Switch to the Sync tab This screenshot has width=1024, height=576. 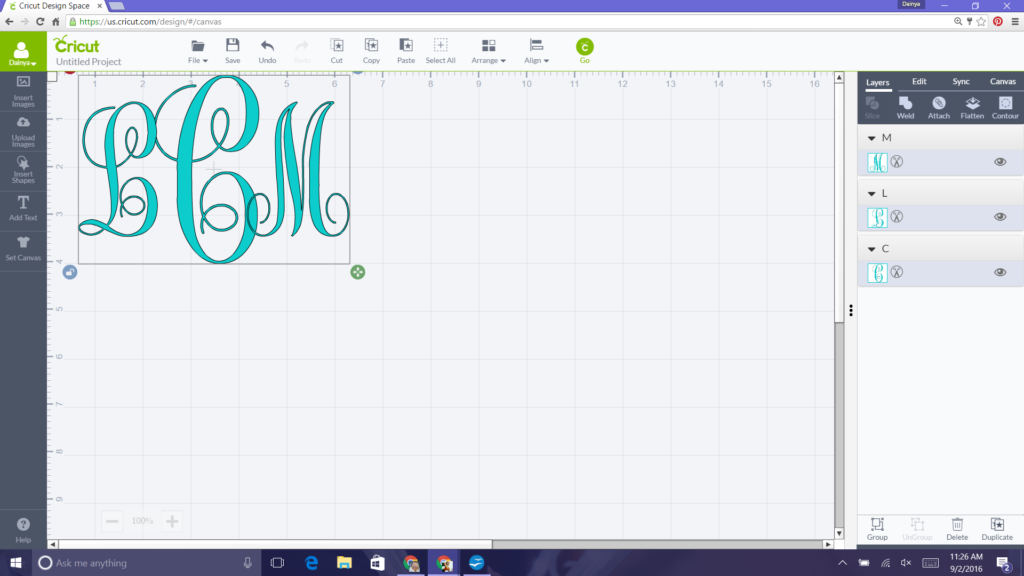961,82
